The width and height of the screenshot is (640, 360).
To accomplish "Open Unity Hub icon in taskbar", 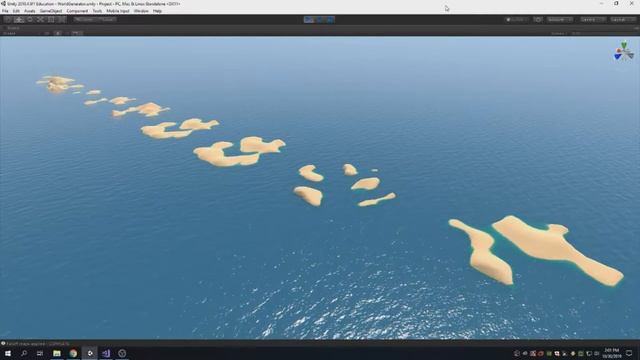I will [122, 353].
